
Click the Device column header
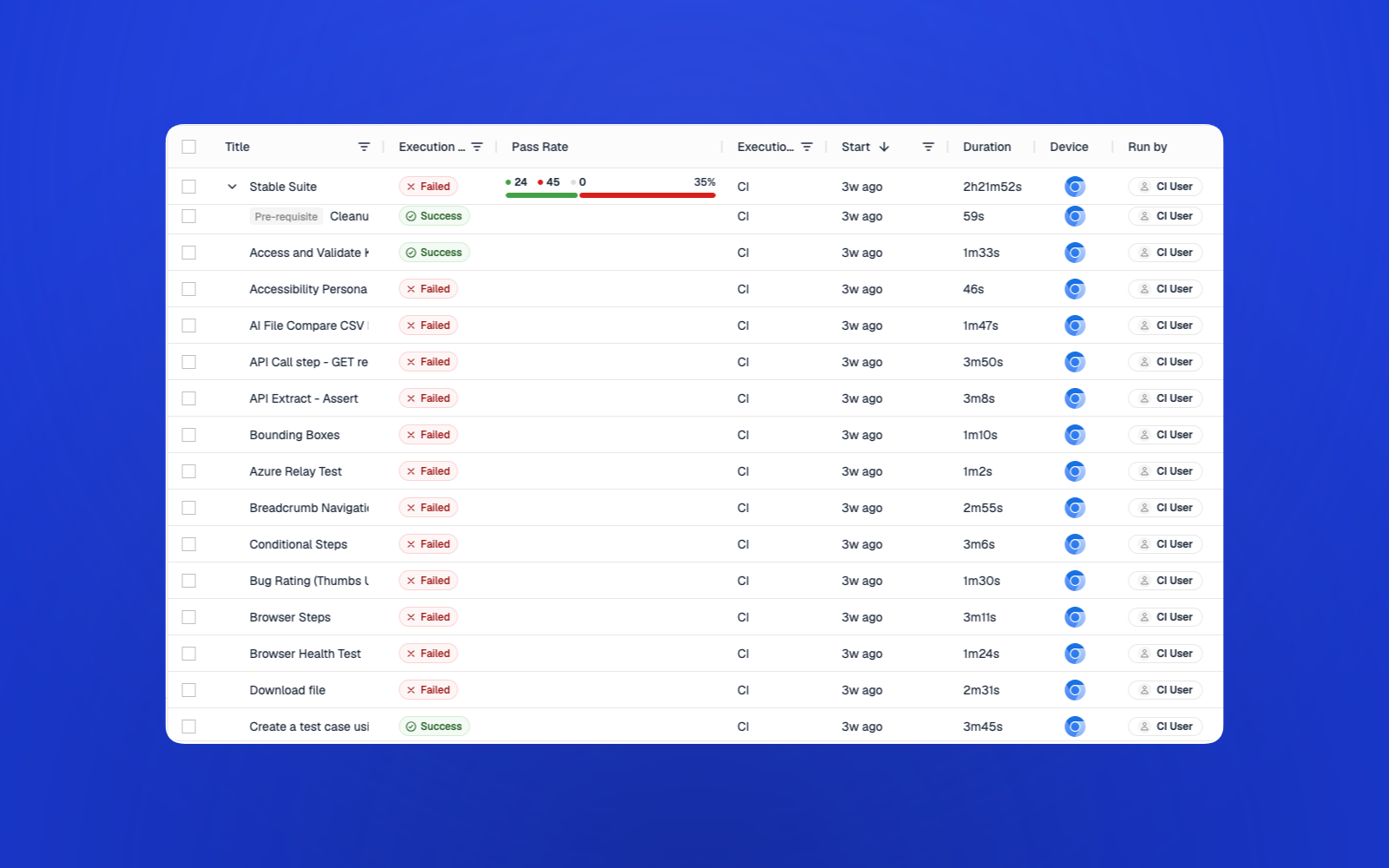pyautogui.click(x=1069, y=147)
